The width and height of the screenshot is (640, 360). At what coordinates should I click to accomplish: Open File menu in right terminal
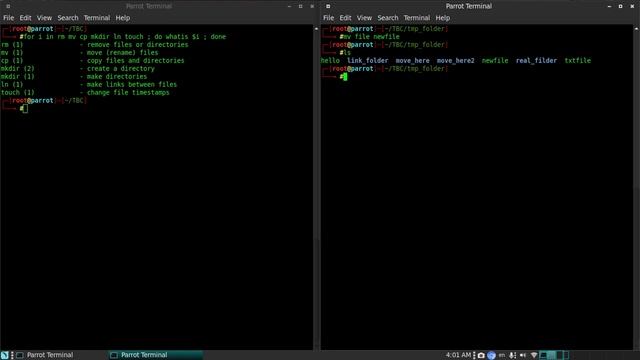pos(329,18)
